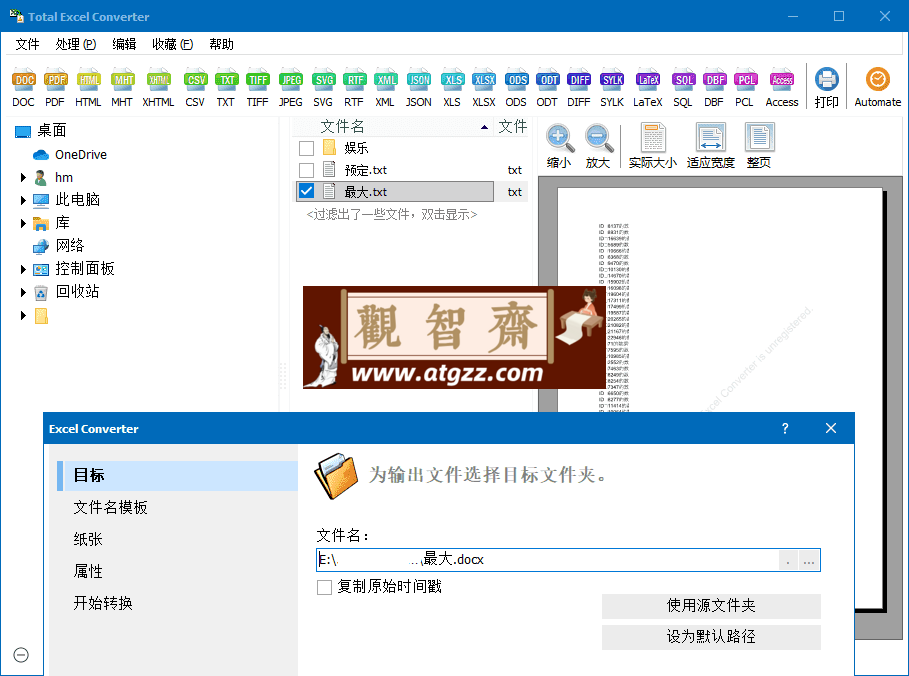Click PCL format icon
Screen dimensions: 909x676
pos(745,80)
